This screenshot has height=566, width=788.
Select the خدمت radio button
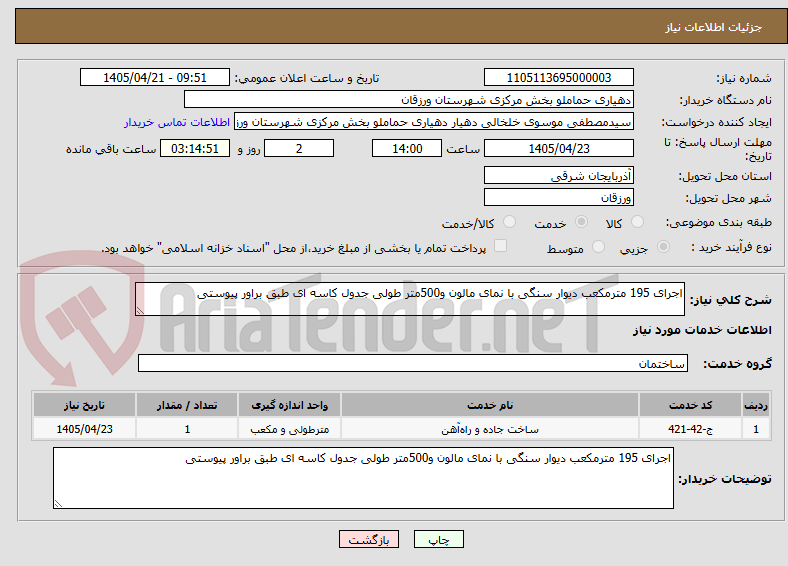[x=581, y=222]
